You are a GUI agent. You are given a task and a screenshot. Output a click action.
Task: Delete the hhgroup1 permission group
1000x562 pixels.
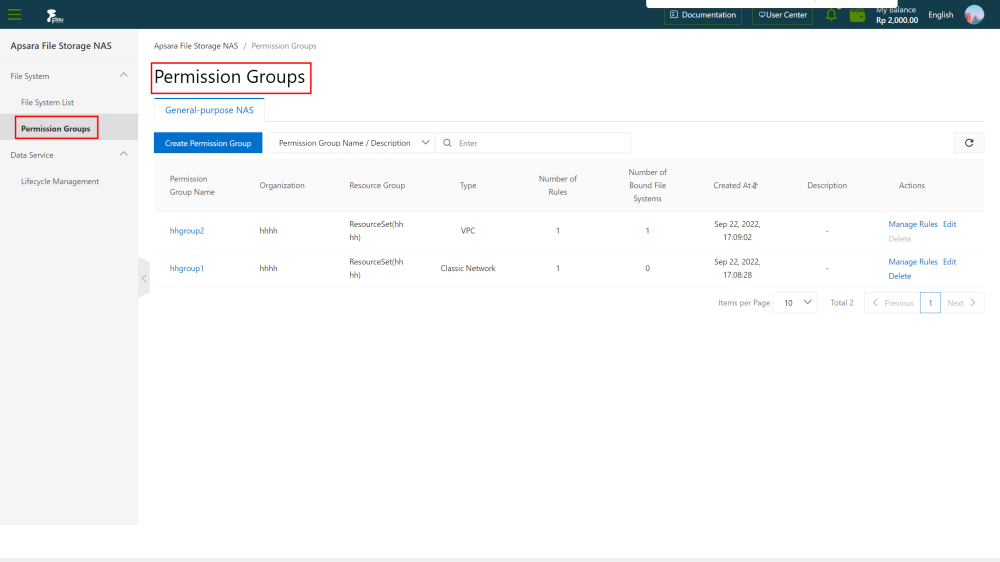tap(899, 275)
